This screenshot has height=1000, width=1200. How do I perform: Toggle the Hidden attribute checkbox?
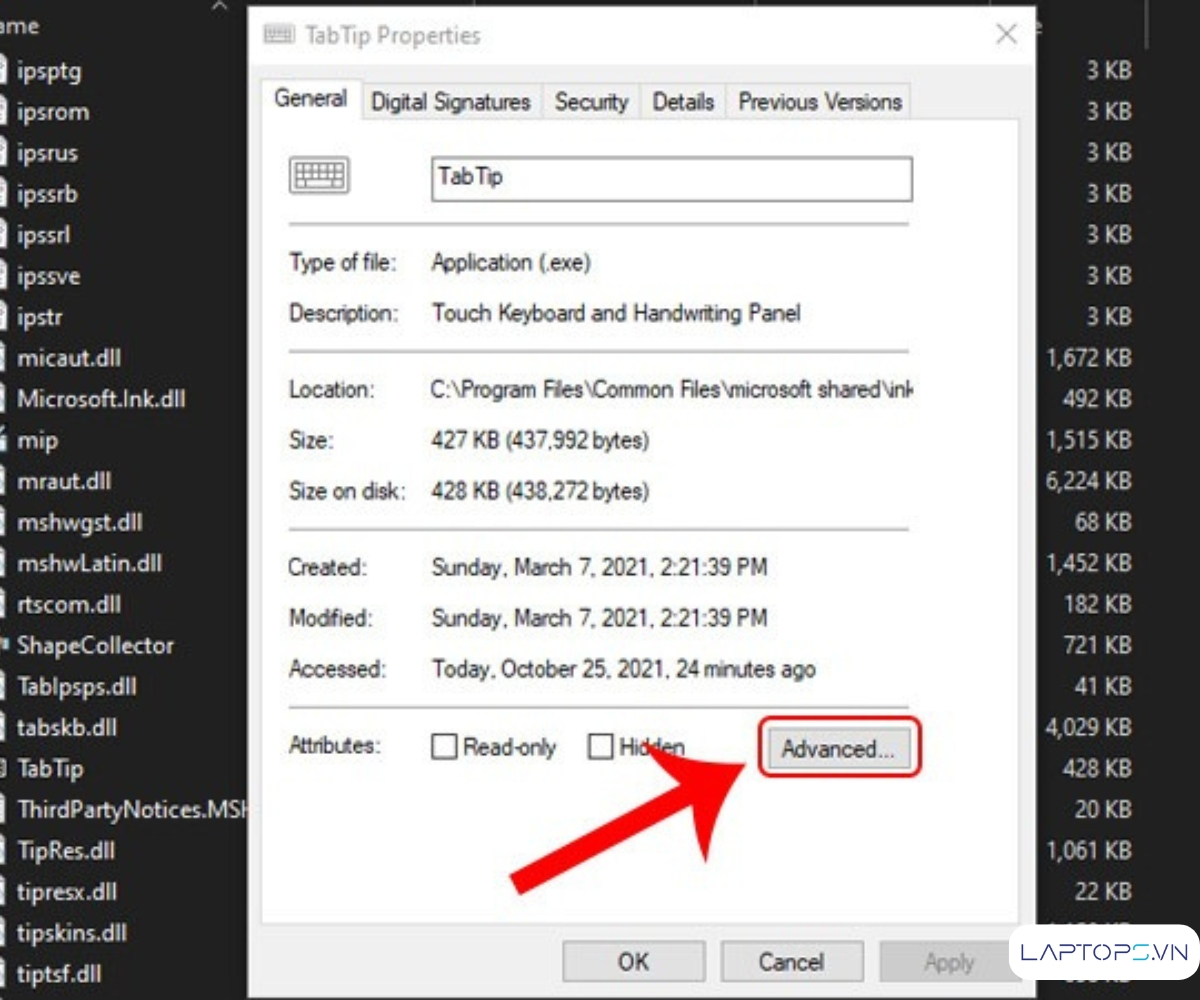tap(600, 747)
